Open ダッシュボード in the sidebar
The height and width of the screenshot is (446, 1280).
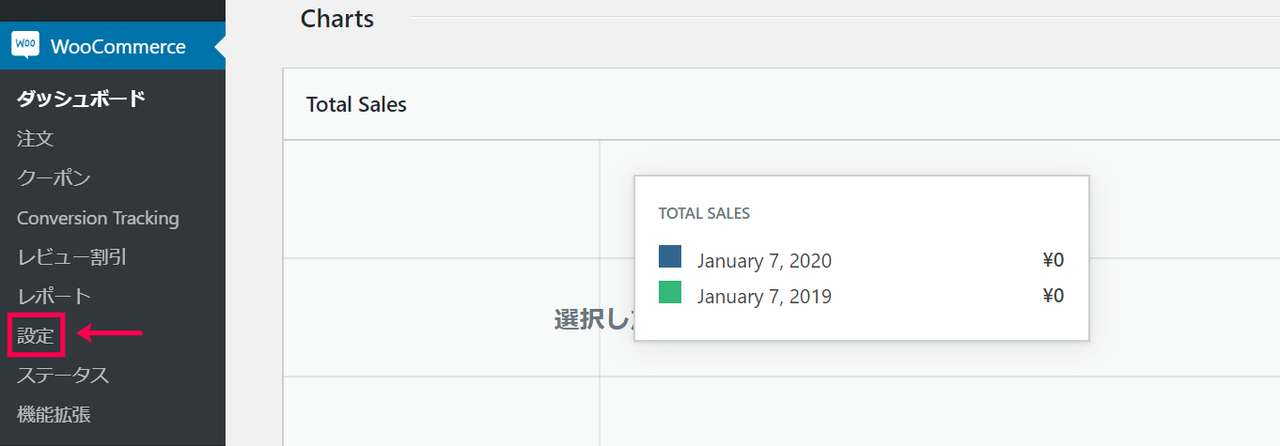pyautogui.click(x=81, y=98)
